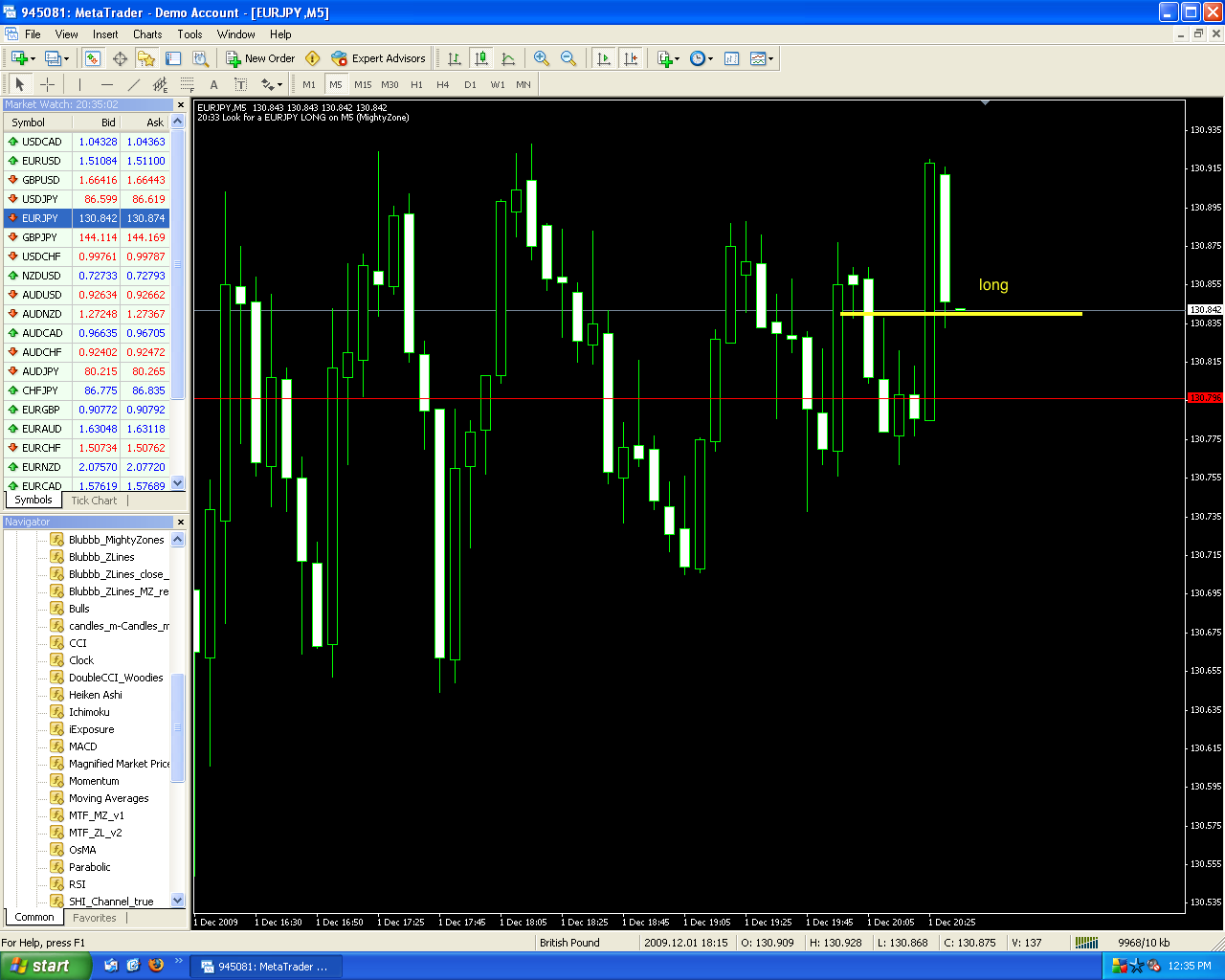Click the MetaTrader taskbar button
The image size is (1225, 980).
tap(264, 967)
